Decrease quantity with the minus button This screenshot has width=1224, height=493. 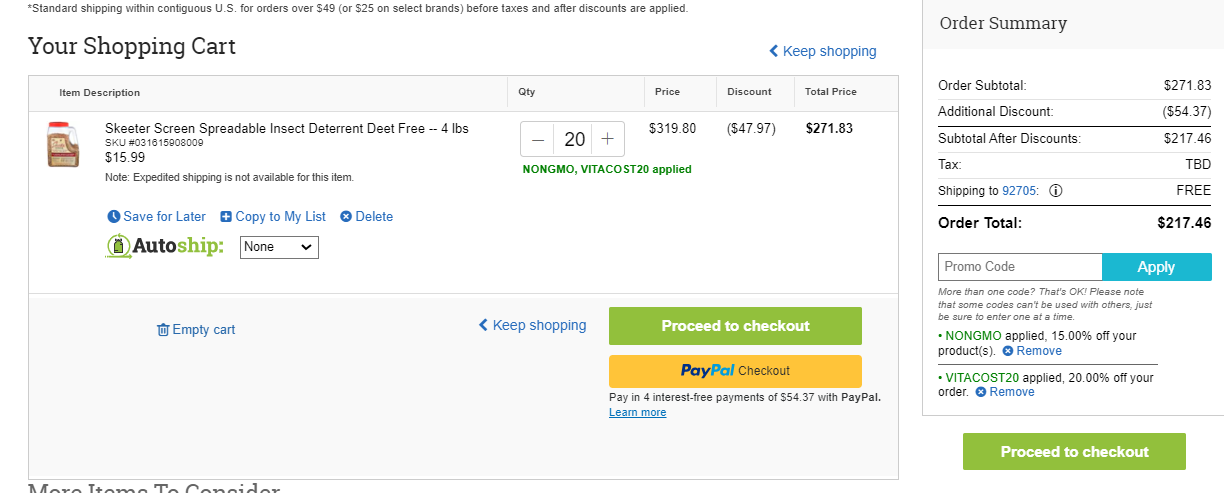click(x=538, y=140)
